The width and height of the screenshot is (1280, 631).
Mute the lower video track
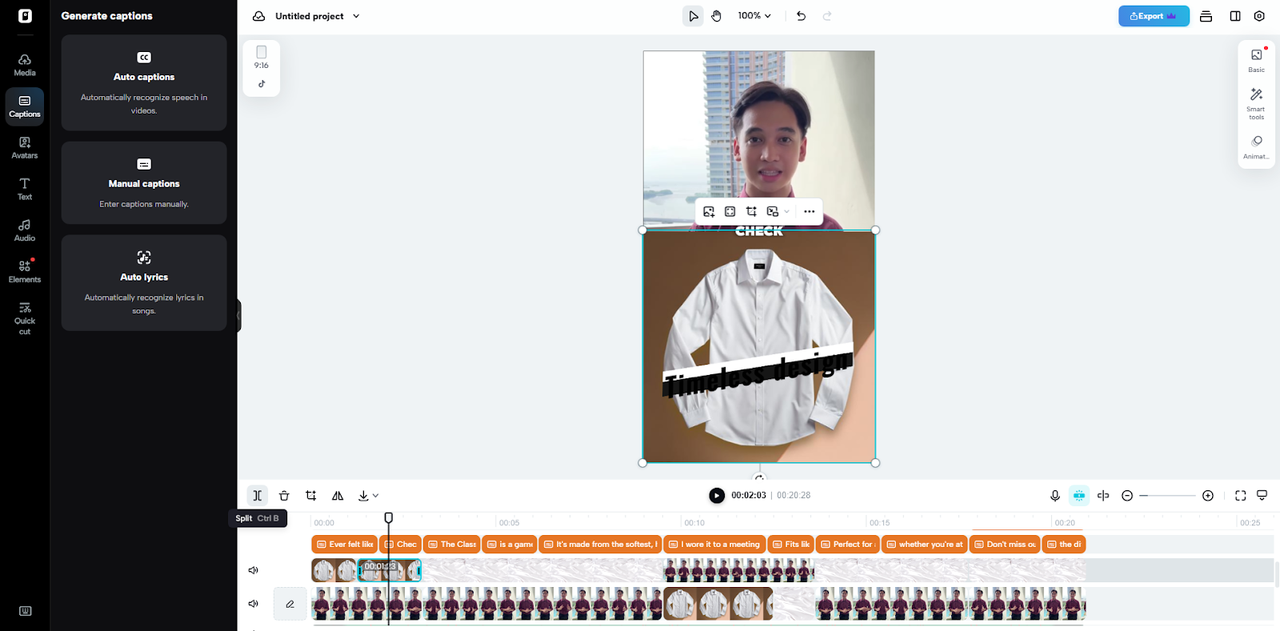point(253,604)
